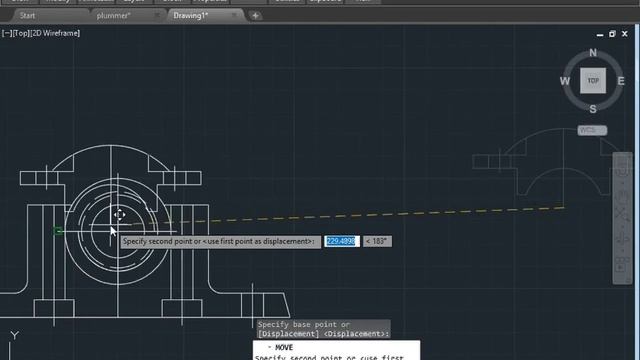Close the Drawing1* drawing tab
The width and height of the screenshot is (640, 360).
click(234, 15)
